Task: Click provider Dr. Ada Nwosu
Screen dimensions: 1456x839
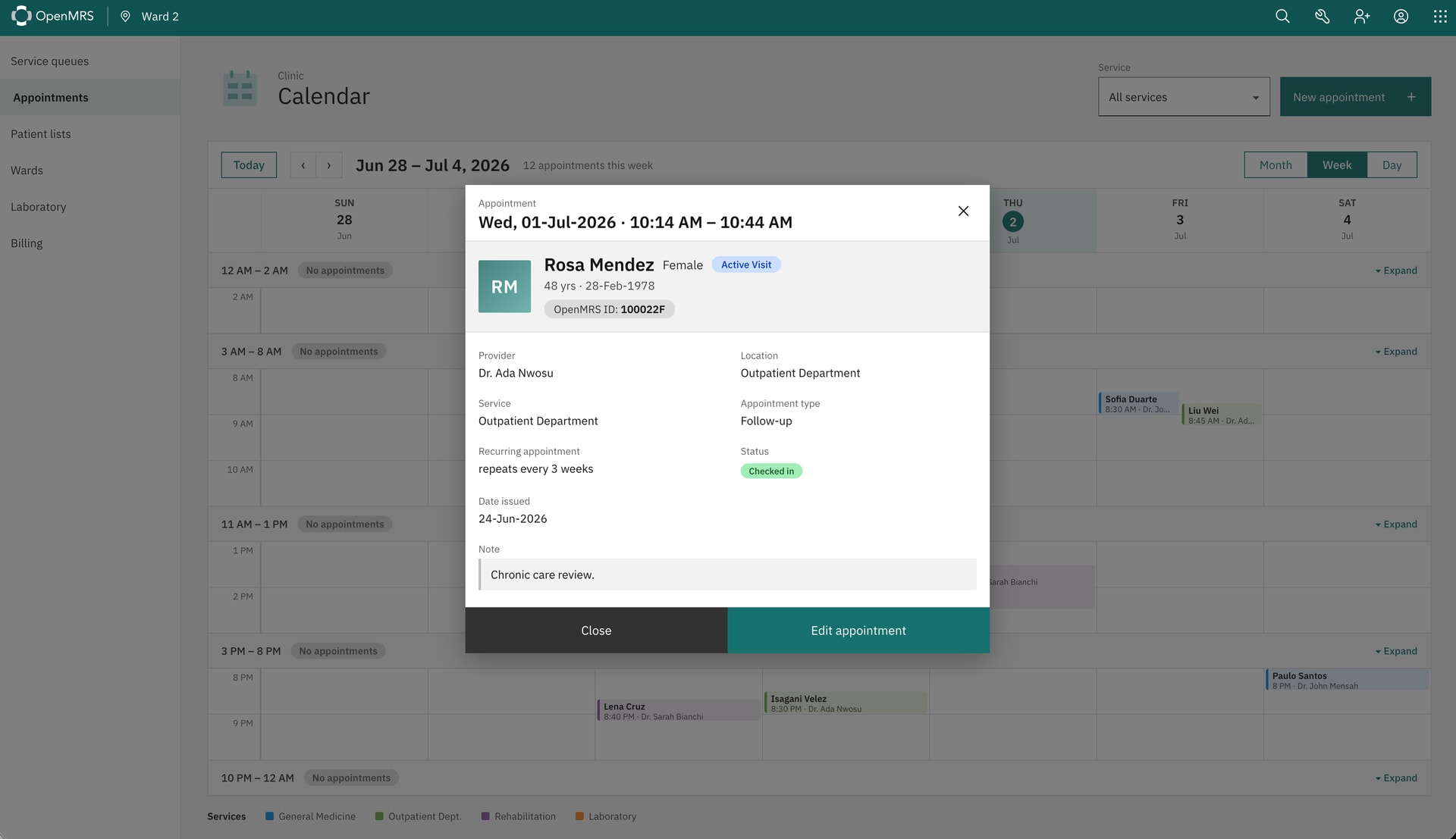Action: point(516,373)
